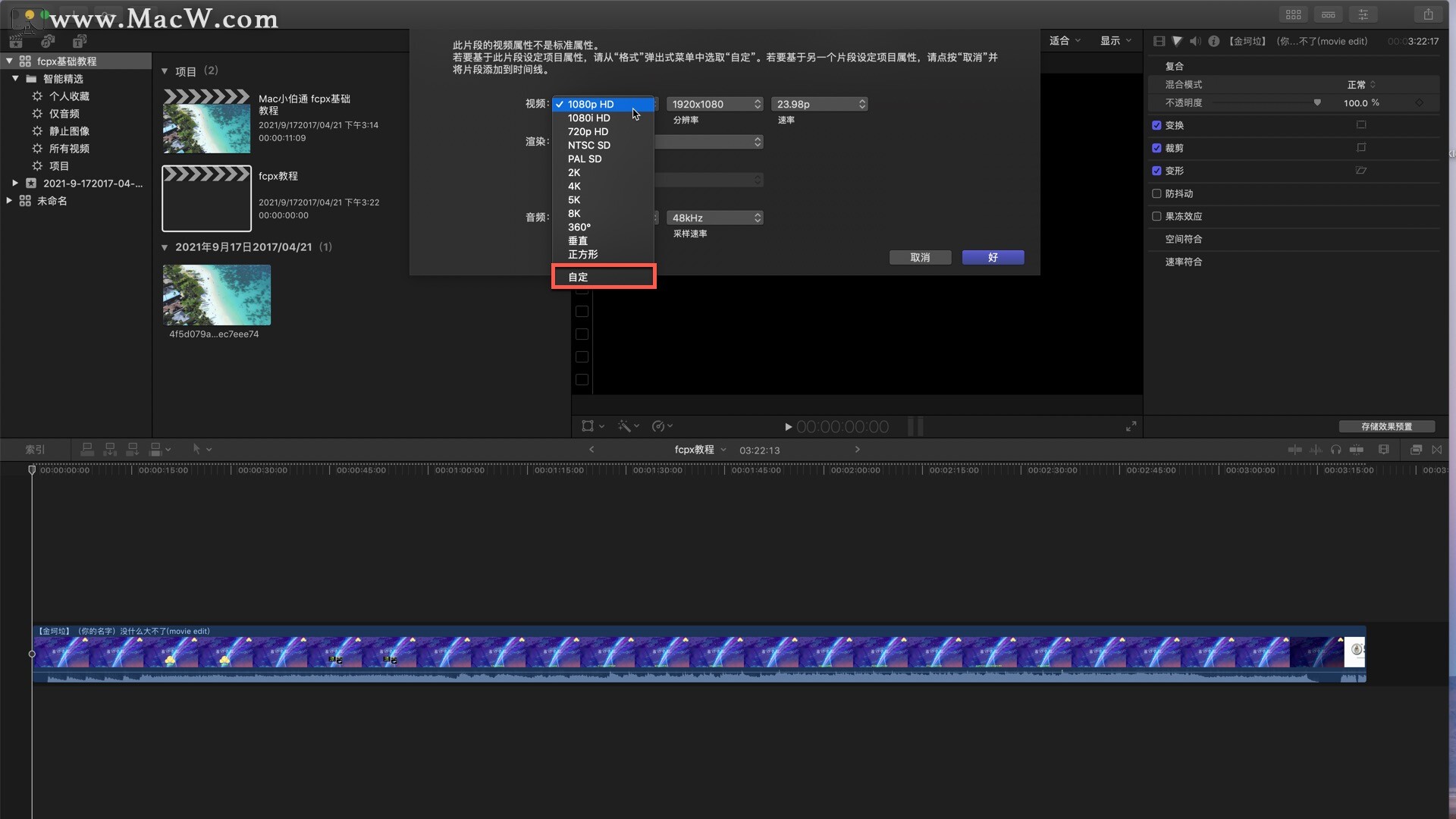The height and width of the screenshot is (819, 1456).
Task: Click the retime speedometer icon under viewer
Action: [x=658, y=426]
